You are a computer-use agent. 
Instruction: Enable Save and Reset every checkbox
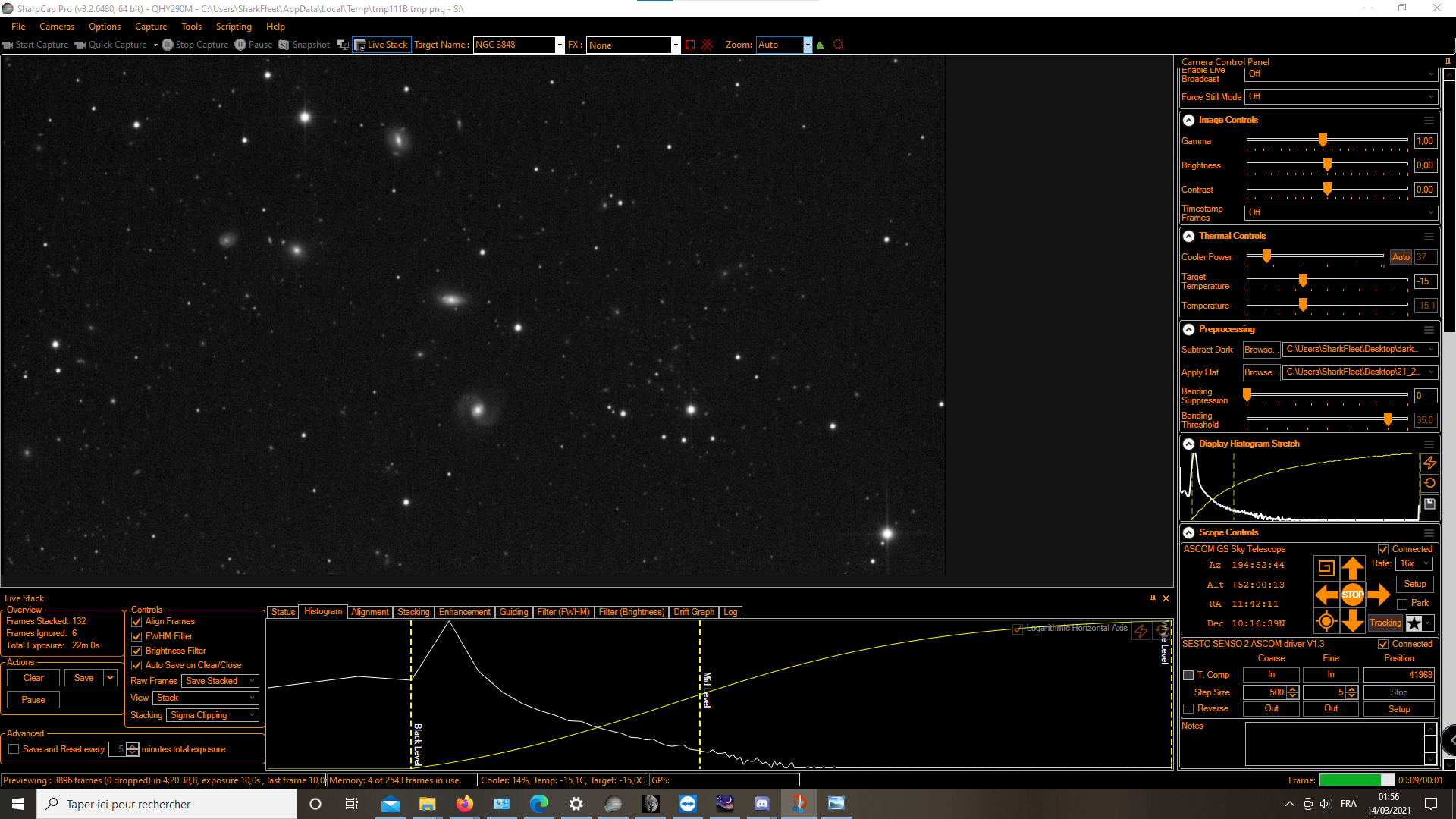pos(14,749)
